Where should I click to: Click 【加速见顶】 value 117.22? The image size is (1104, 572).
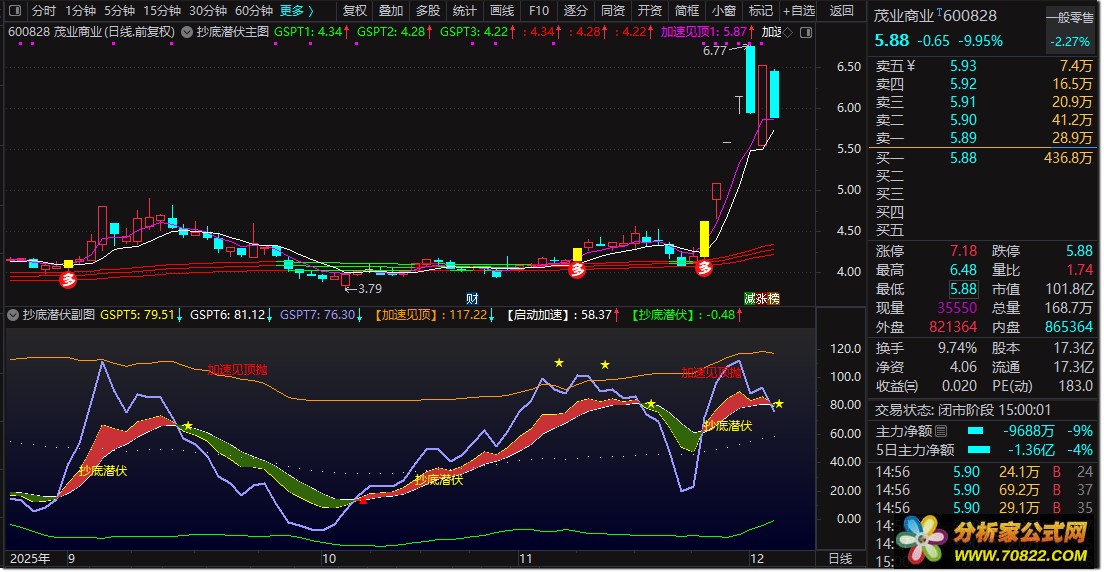pyautogui.click(x=468, y=315)
